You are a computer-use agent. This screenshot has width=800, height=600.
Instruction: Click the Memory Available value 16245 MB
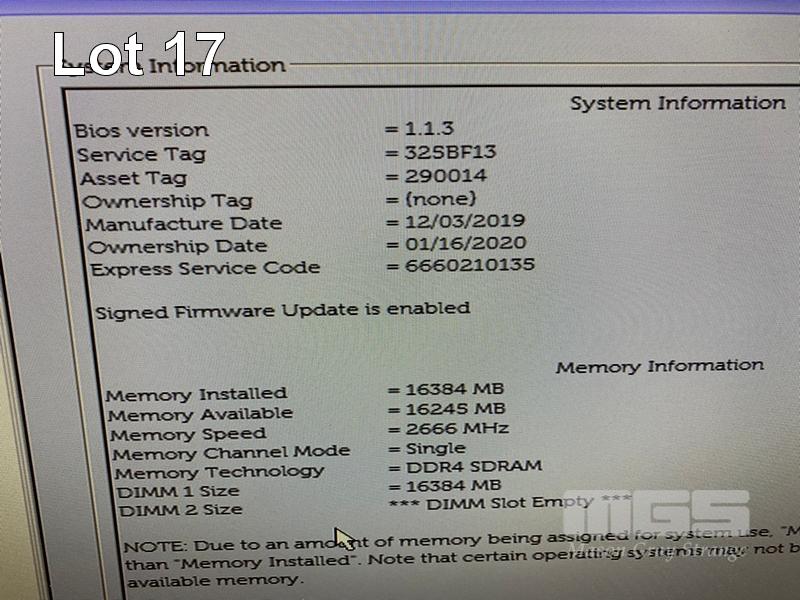[456, 409]
